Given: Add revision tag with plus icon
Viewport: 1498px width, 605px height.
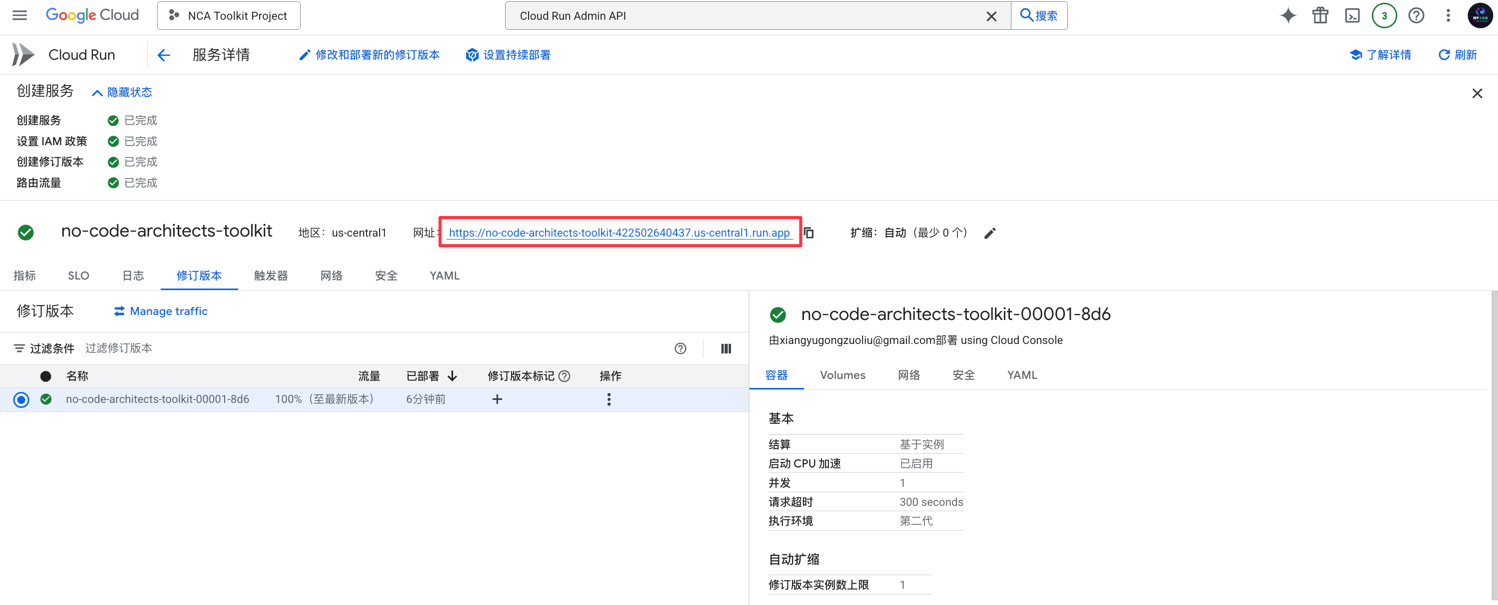Looking at the screenshot, I should click(497, 399).
